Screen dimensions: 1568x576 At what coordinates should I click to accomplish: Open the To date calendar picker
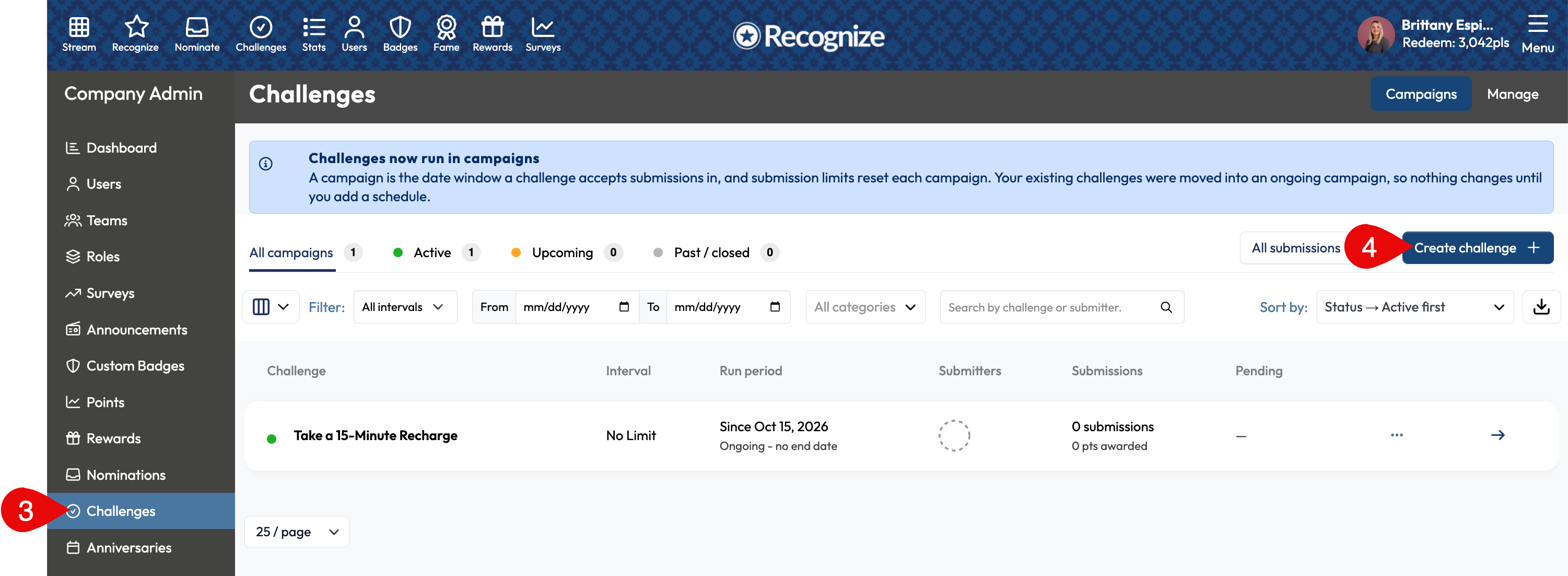point(774,307)
